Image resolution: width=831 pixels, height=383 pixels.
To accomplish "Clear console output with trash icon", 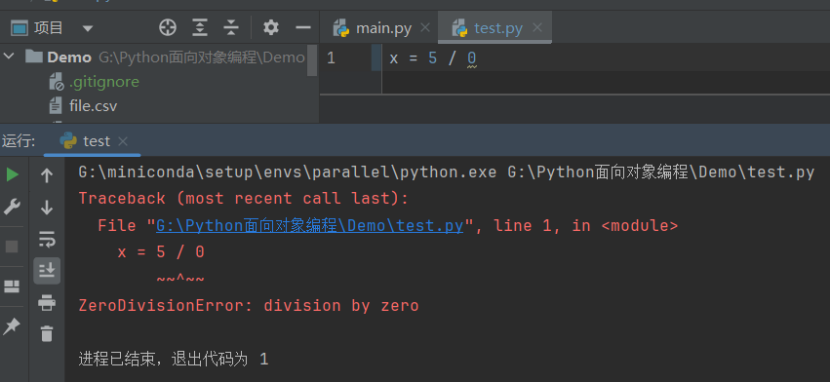I will pyautogui.click(x=47, y=334).
